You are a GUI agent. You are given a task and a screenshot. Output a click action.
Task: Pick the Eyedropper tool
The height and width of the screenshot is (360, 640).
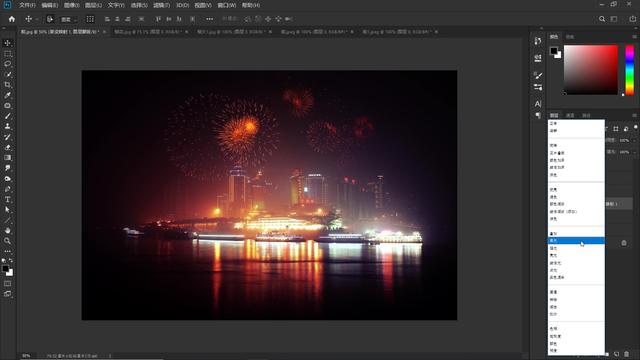[7, 95]
